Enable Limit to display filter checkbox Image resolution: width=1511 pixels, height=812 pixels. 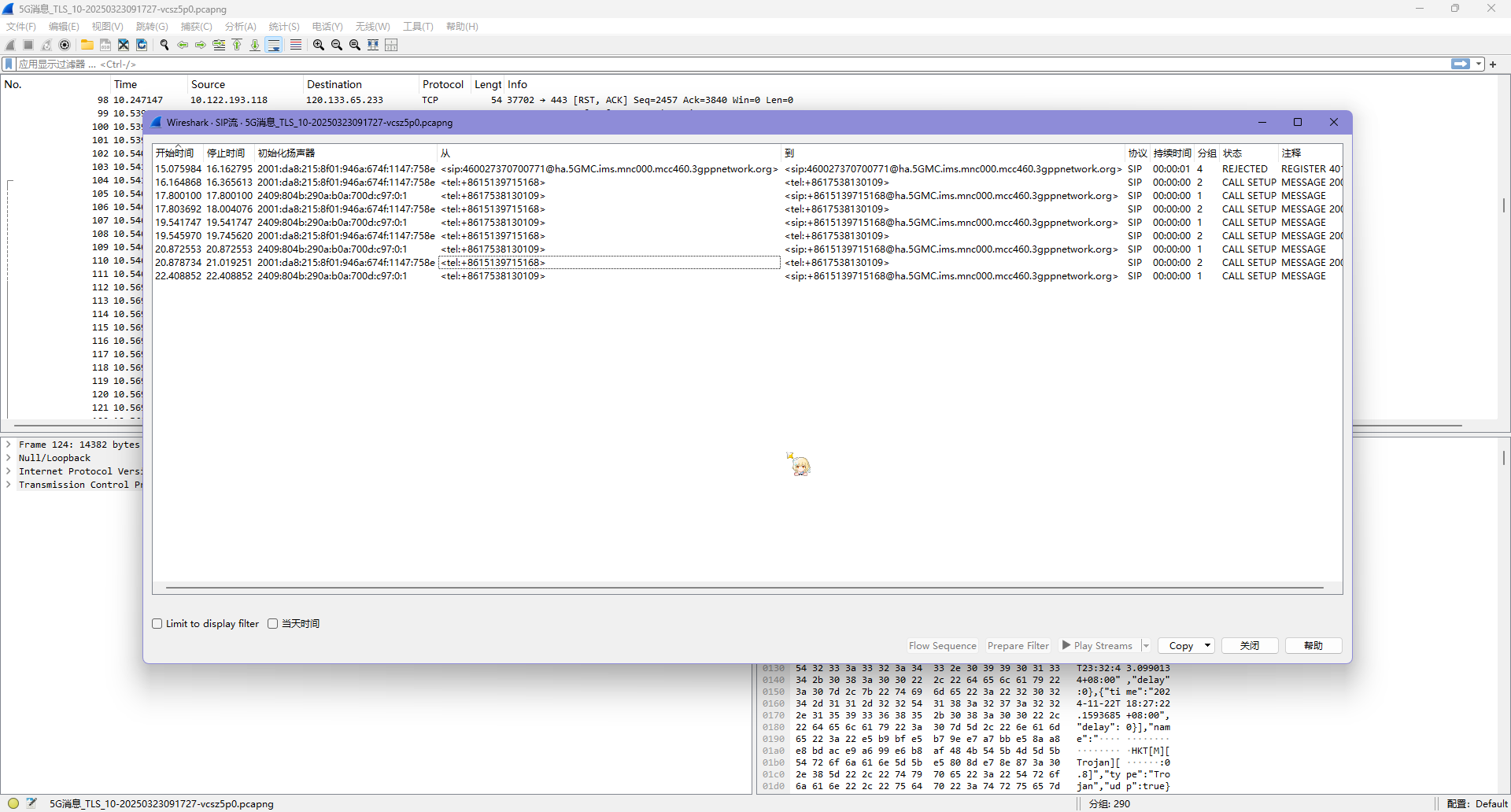click(x=157, y=624)
